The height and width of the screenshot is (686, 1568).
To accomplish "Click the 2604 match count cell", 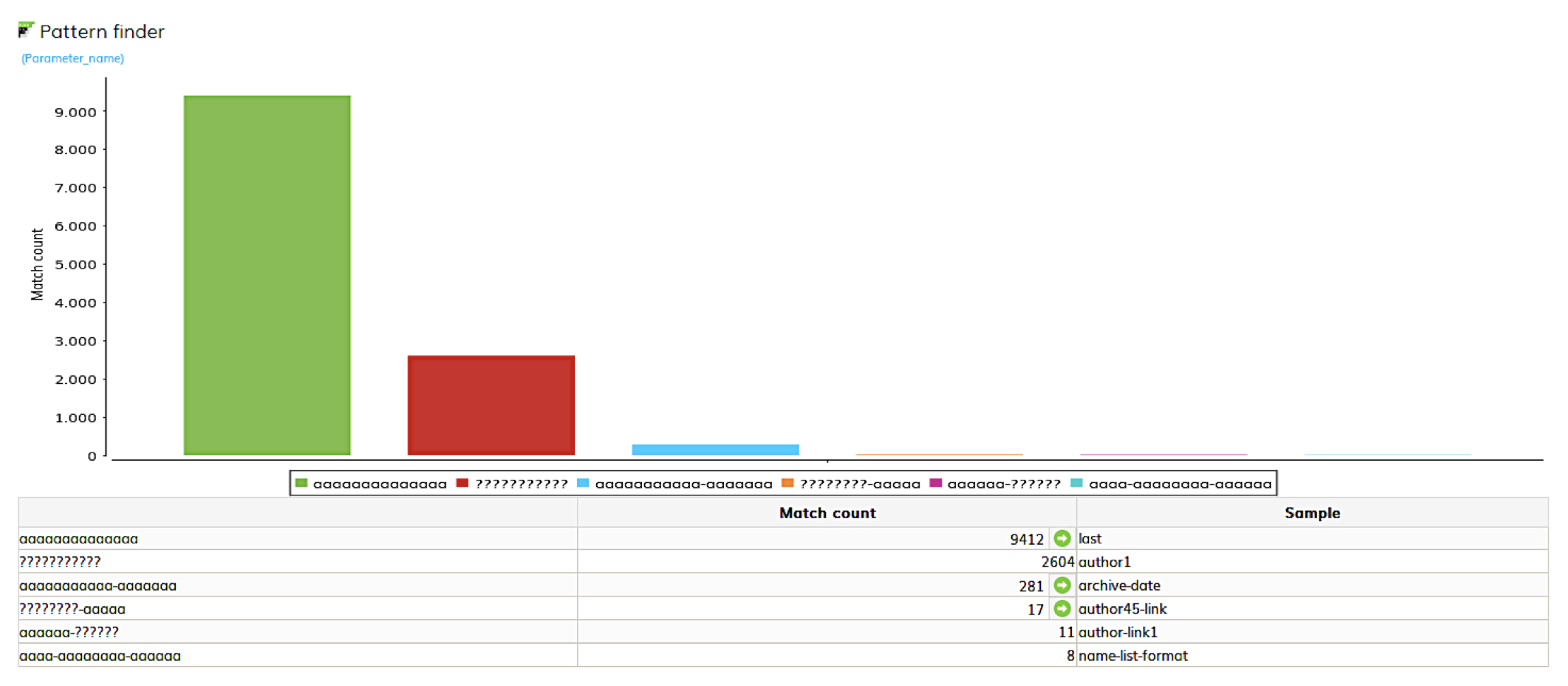I will (x=1057, y=562).
